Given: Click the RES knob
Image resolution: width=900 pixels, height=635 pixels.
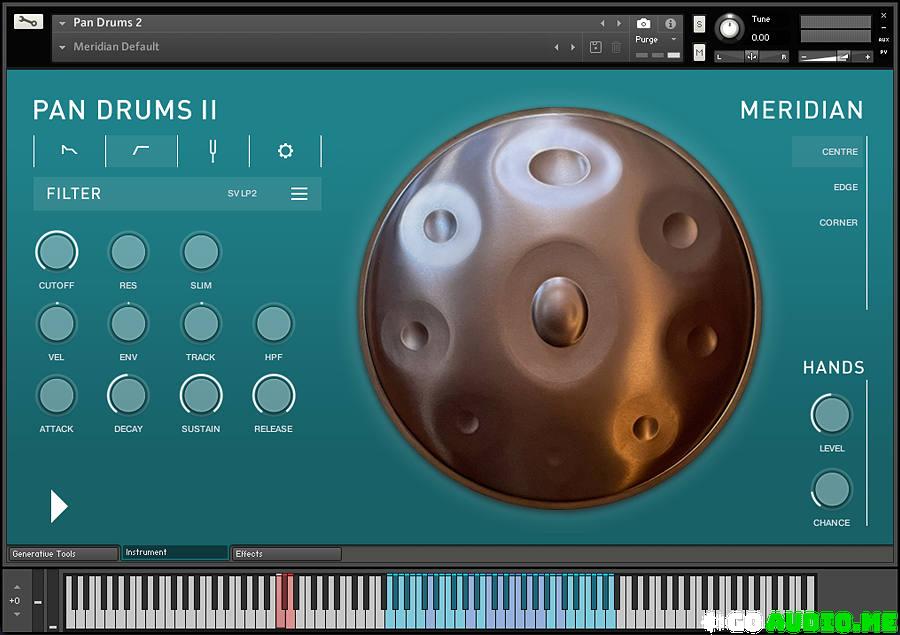Looking at the screenshot, I should point(128,252).
